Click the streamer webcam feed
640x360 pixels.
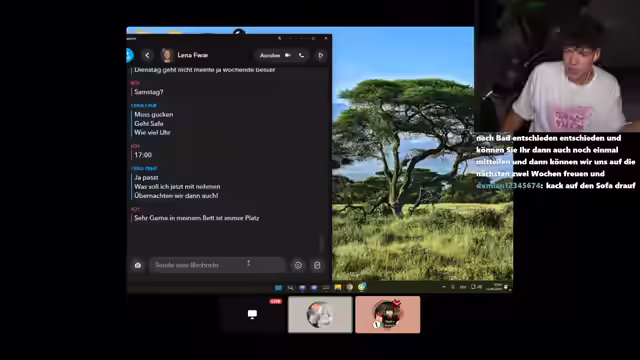[557, 66]
